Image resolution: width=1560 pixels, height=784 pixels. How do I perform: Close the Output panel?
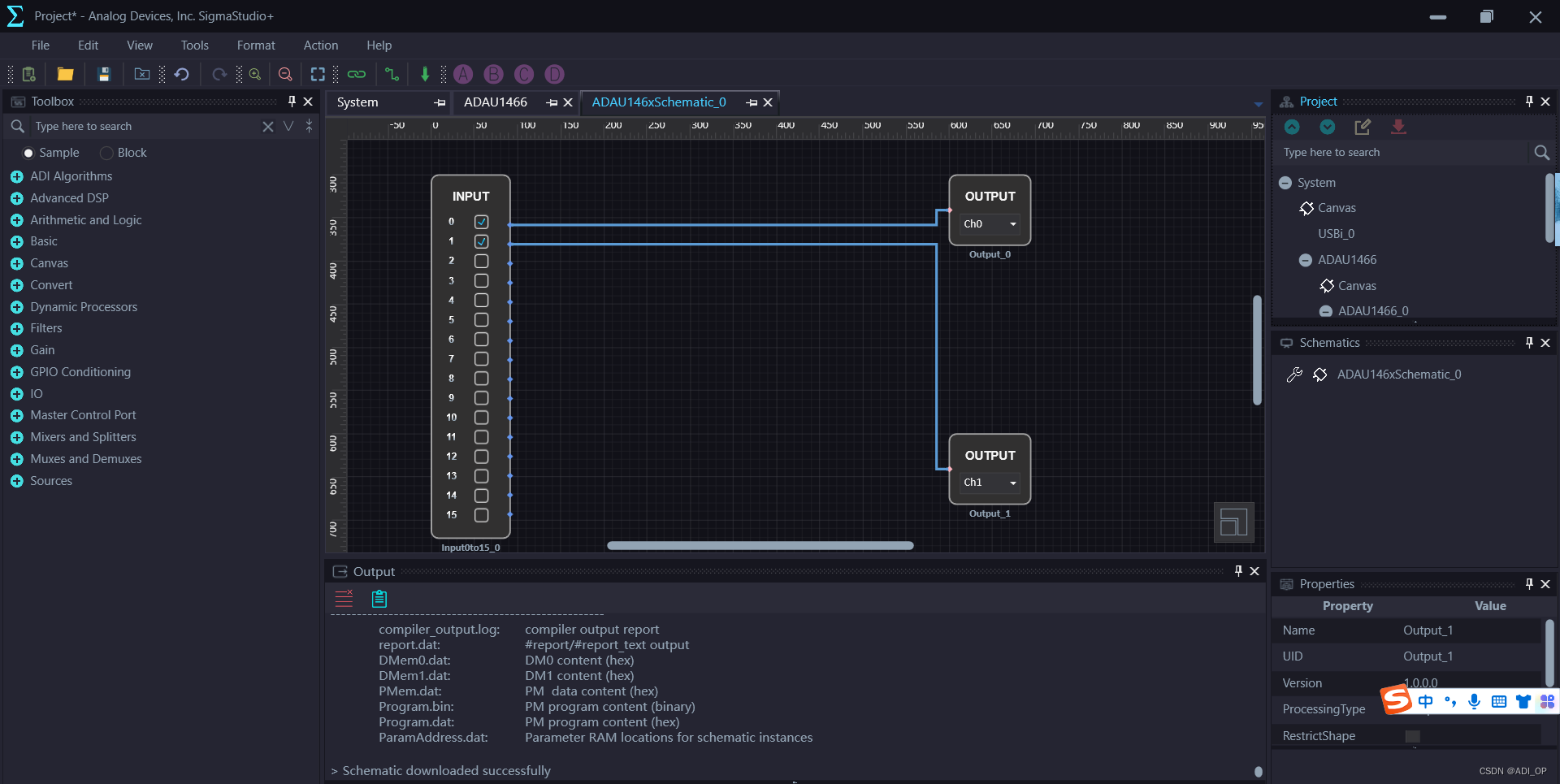point(1254,571)
